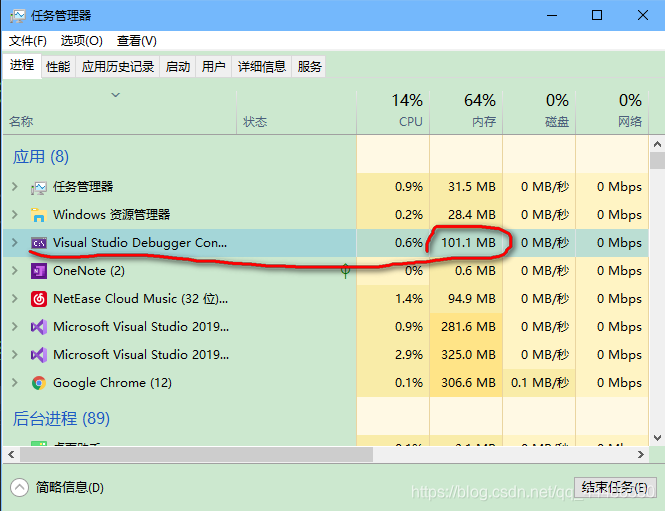Expand the Visual Studio 2019 row using 281.6 MB
The width and height of the screenshot is (665, 511).
point(15,327)
